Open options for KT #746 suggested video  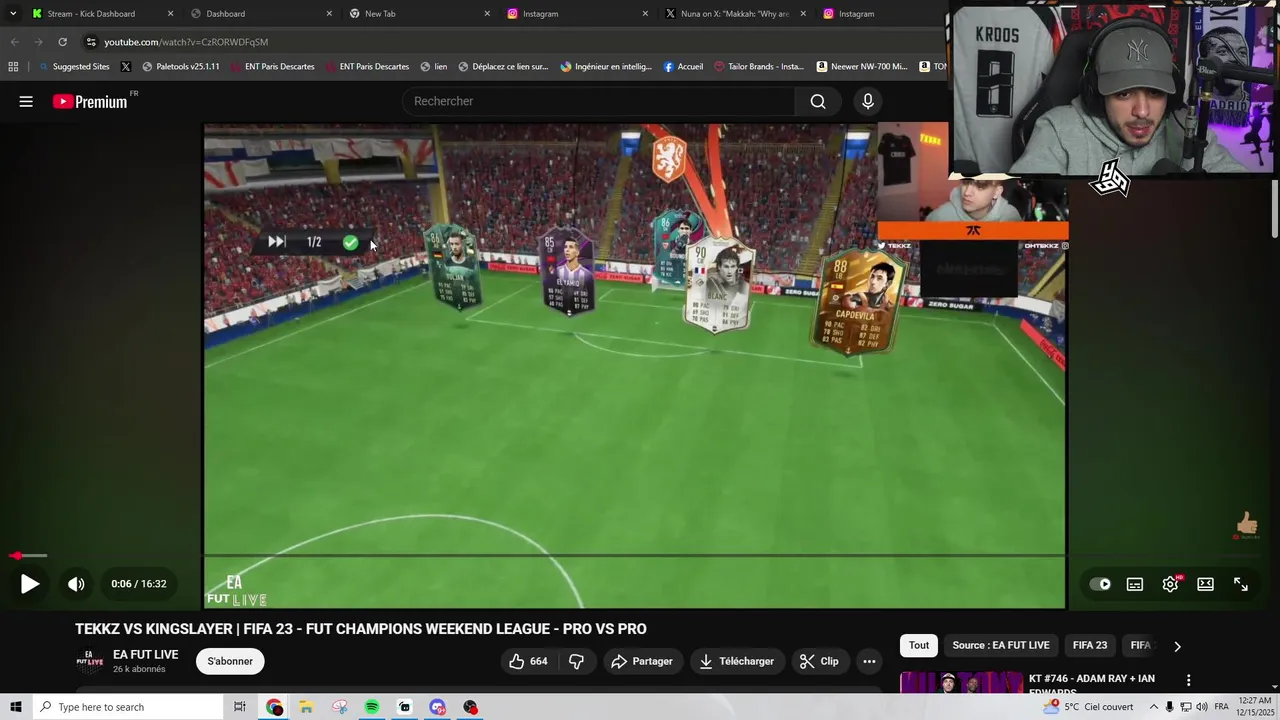tap(1188, 680)
